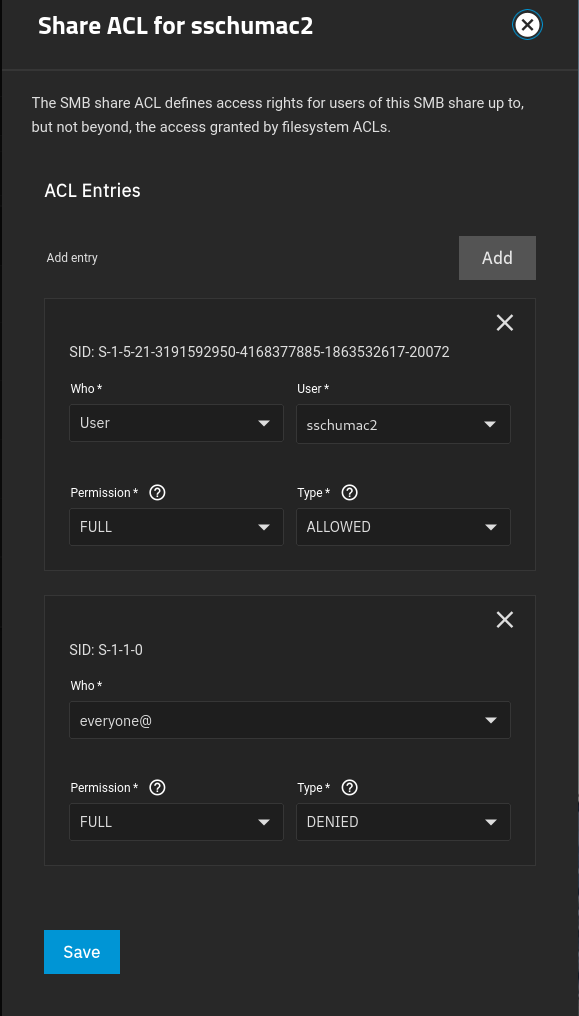Open first entry's FULL Permission dropdown
579x1016 pixels.
[176, 527]
